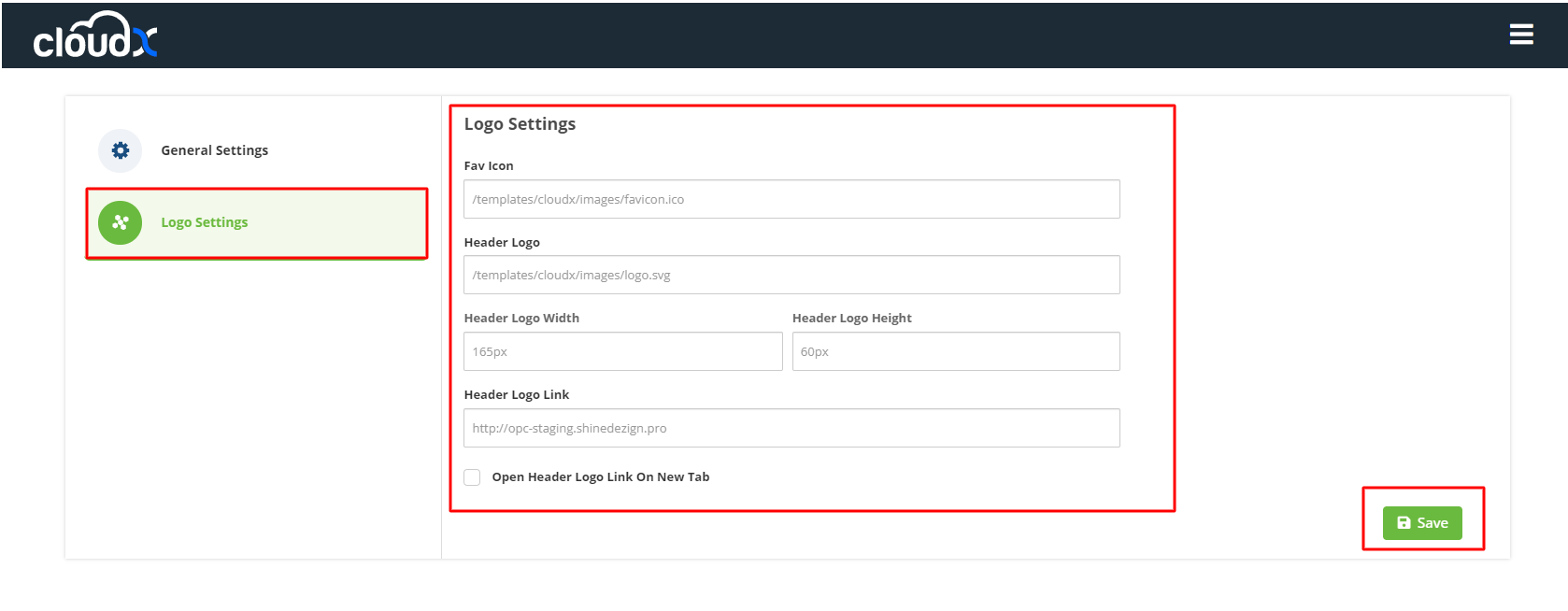Image resolution: width=1568 pixels, height=611 pixels.
Task: Open the hamburger navigation menu
Action: pos(1520,35)
